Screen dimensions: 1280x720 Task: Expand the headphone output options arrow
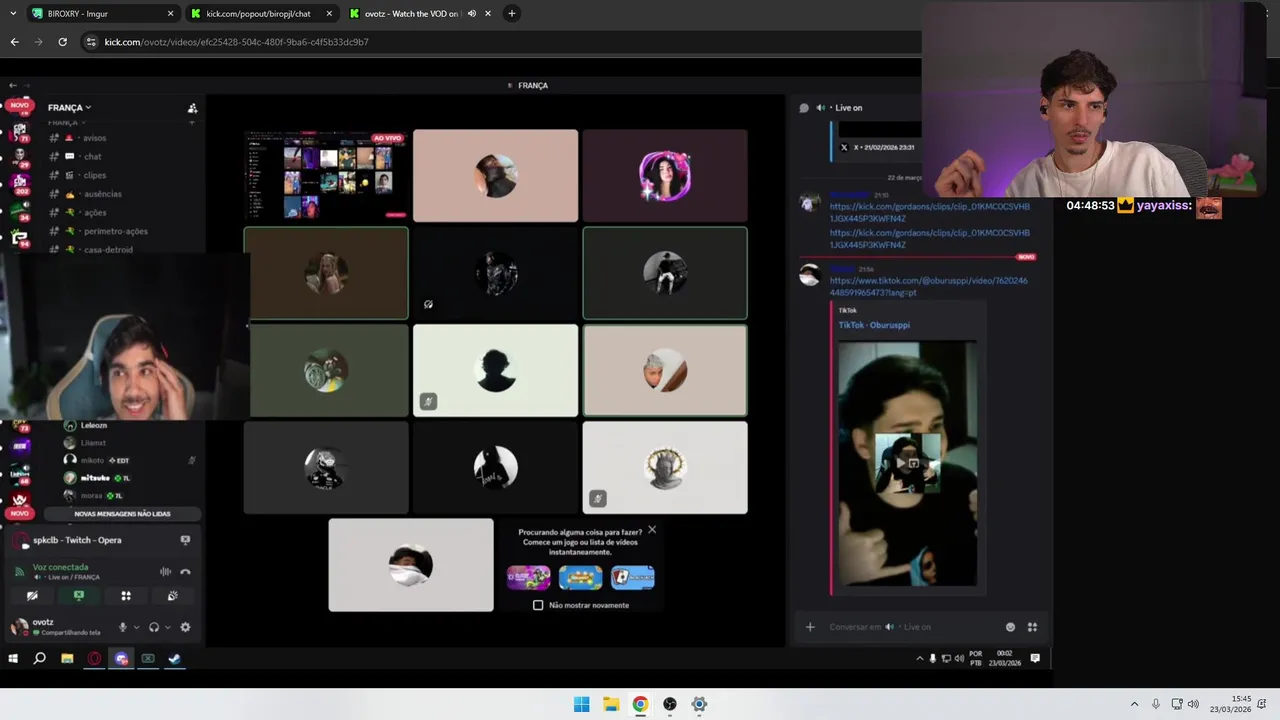(x=167, y=627)
